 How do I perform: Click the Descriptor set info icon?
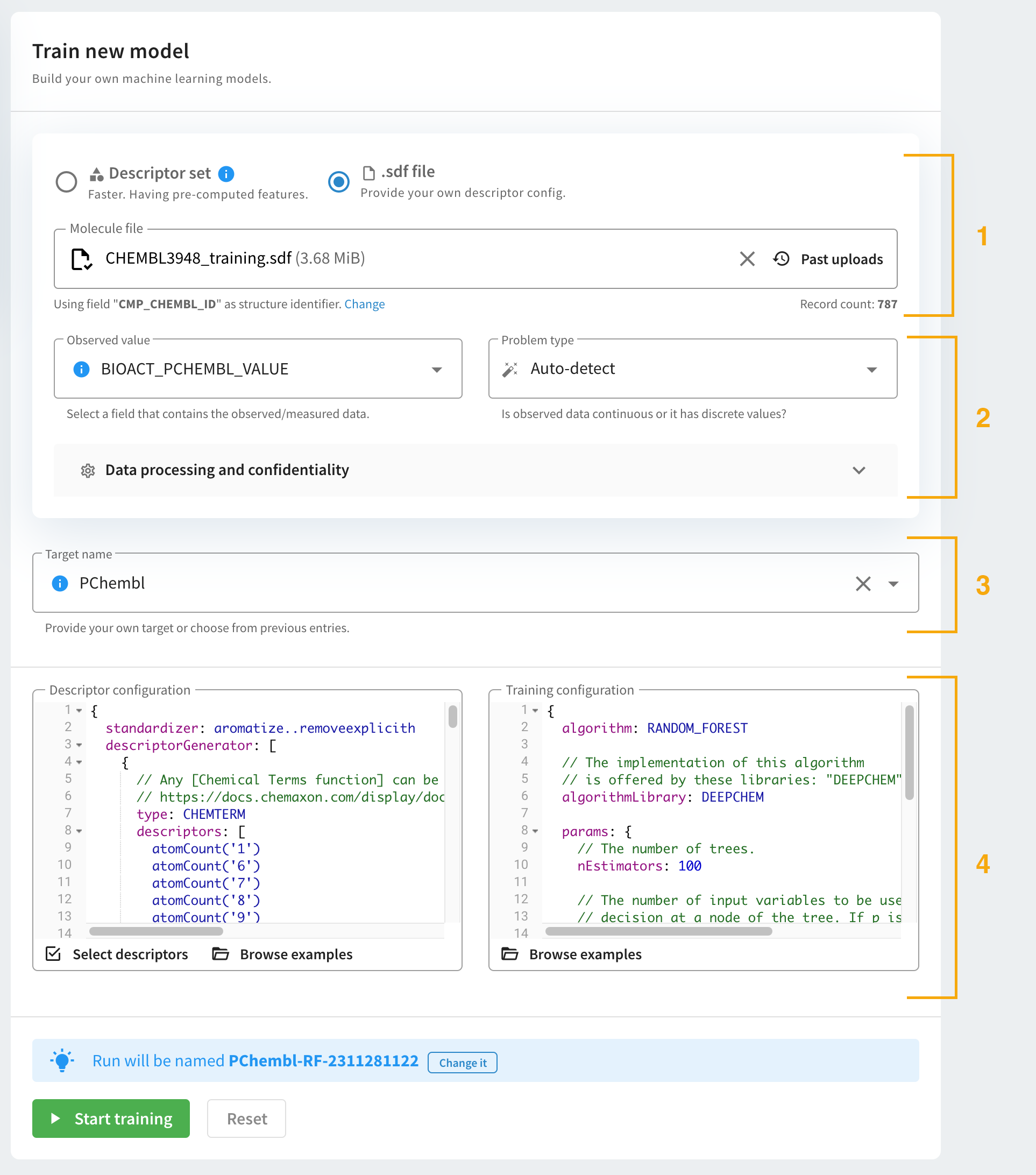[226, 174]
